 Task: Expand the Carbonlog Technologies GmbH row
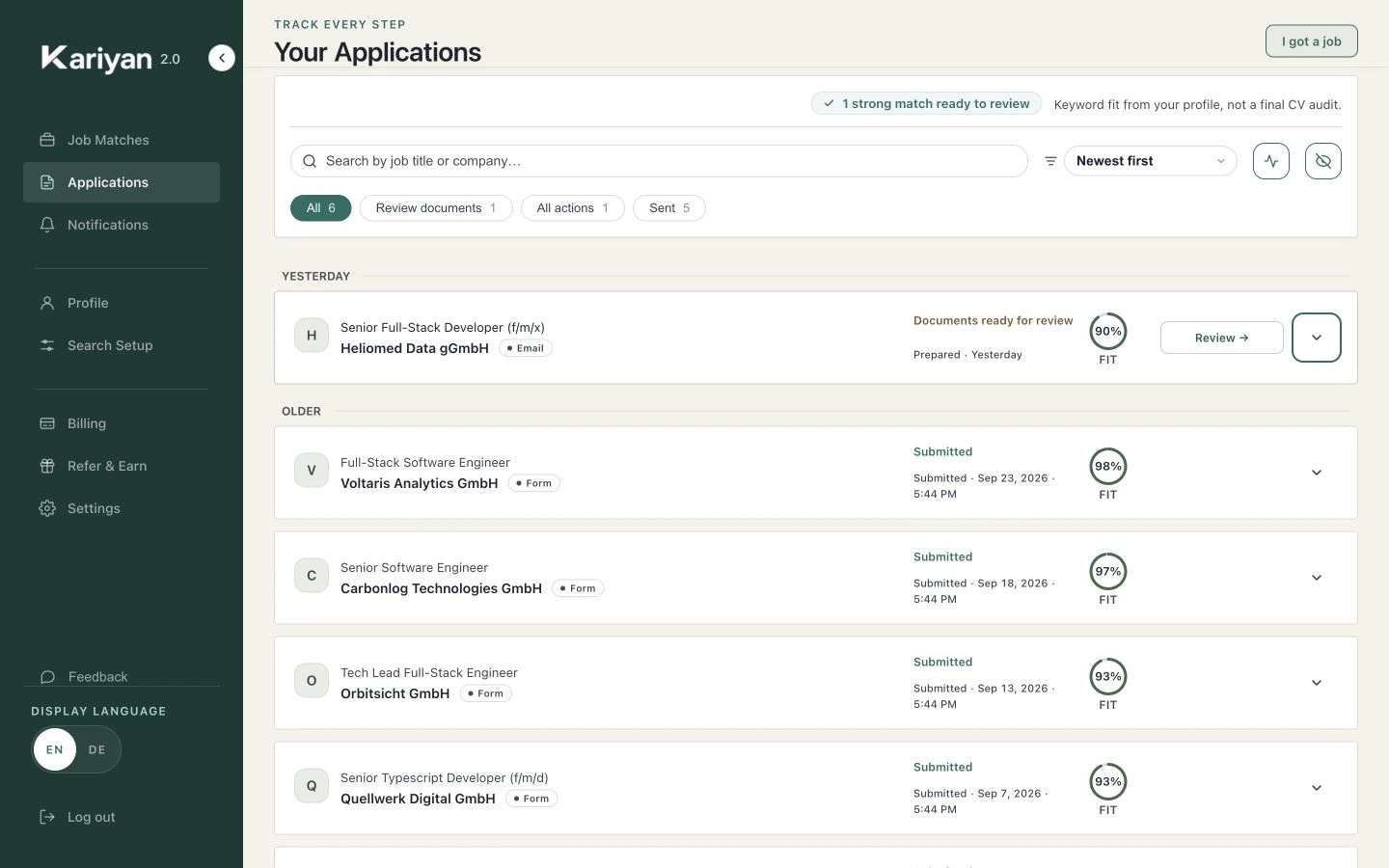coord(1317,578)
